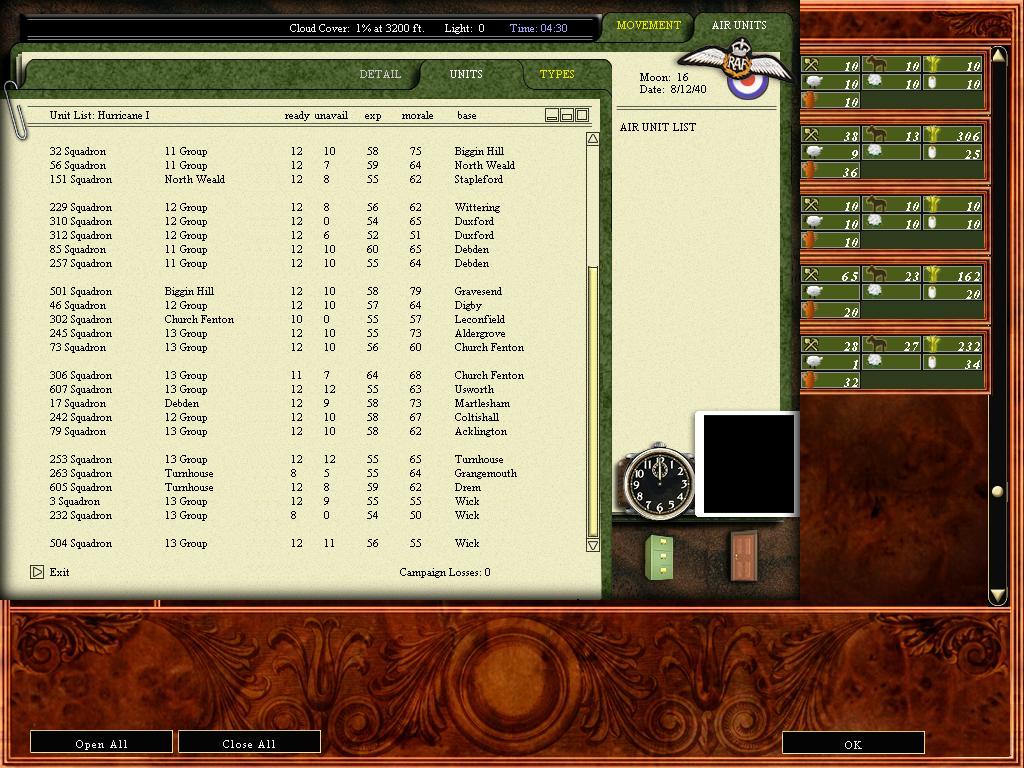Click the black preview thumbnail box
Image resolution: width=1024 pixels, height=768 pixels.
(749, 464)
